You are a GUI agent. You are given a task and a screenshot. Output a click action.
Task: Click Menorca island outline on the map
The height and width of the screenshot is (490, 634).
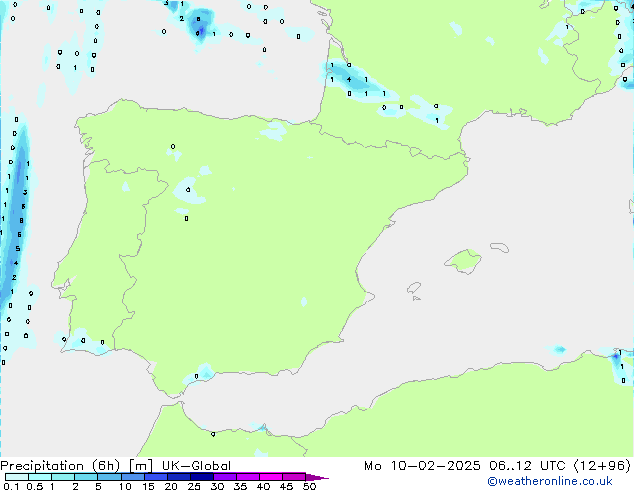click(x=500, y=247)
